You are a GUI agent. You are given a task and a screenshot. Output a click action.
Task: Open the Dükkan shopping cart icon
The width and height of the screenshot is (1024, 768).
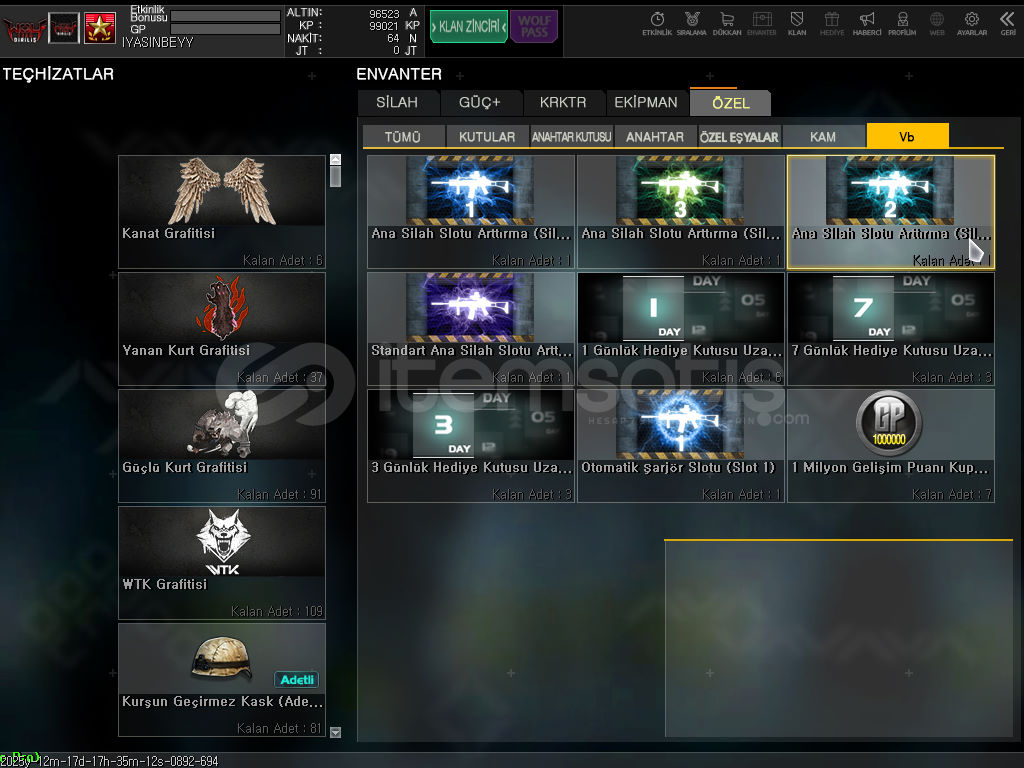727,24
